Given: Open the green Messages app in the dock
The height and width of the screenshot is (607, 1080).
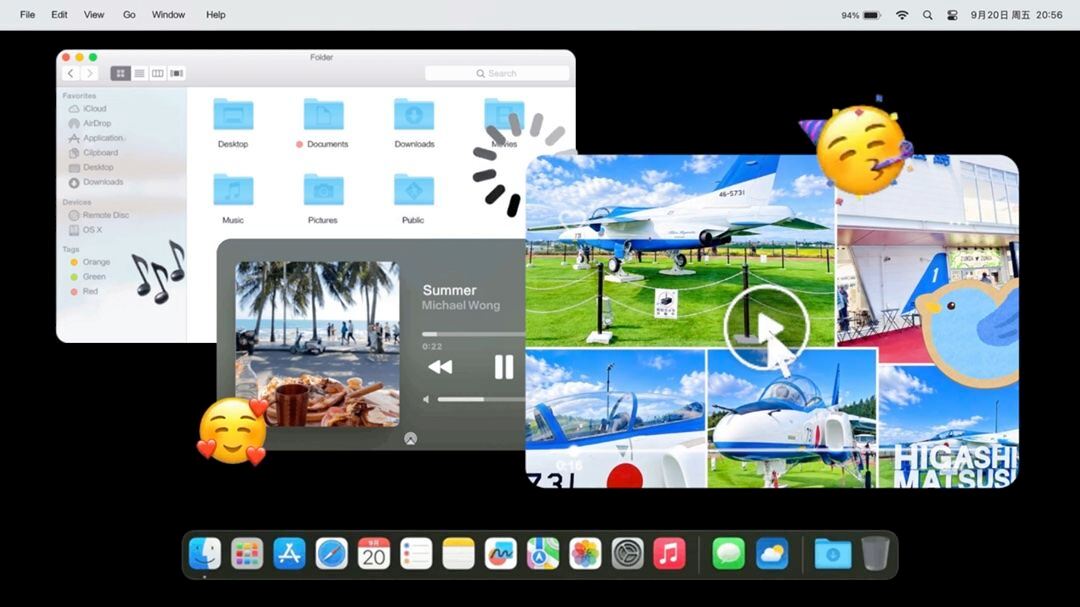Looking at the screenshot, I should 729,553.
